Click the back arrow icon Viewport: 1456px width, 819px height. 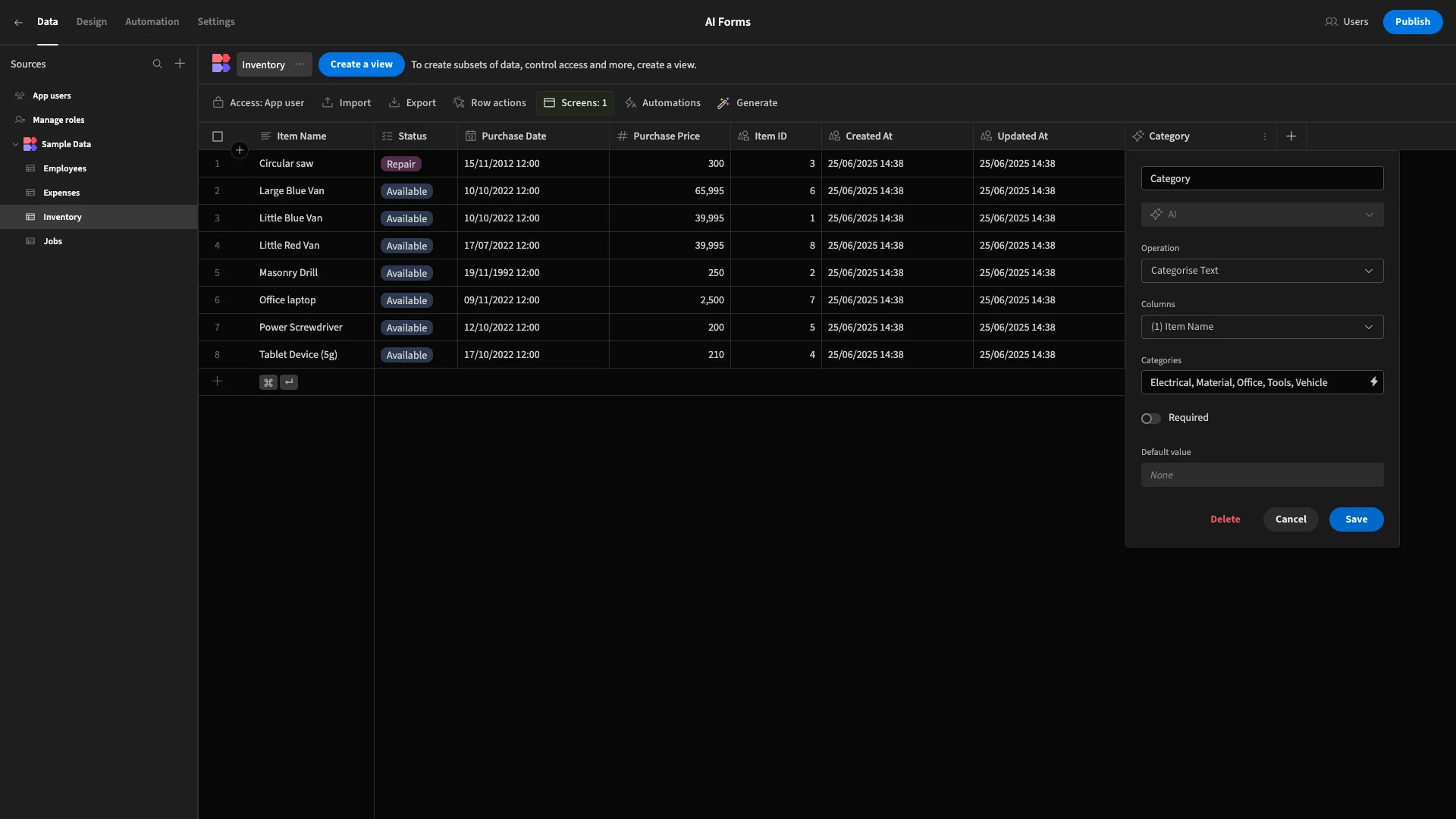pos(18,22)
